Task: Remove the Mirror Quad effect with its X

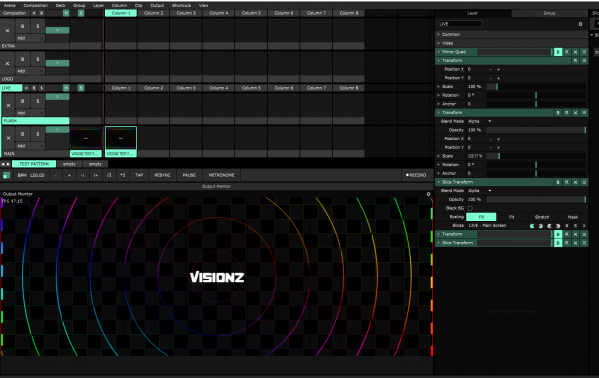Action: [575, 52]
